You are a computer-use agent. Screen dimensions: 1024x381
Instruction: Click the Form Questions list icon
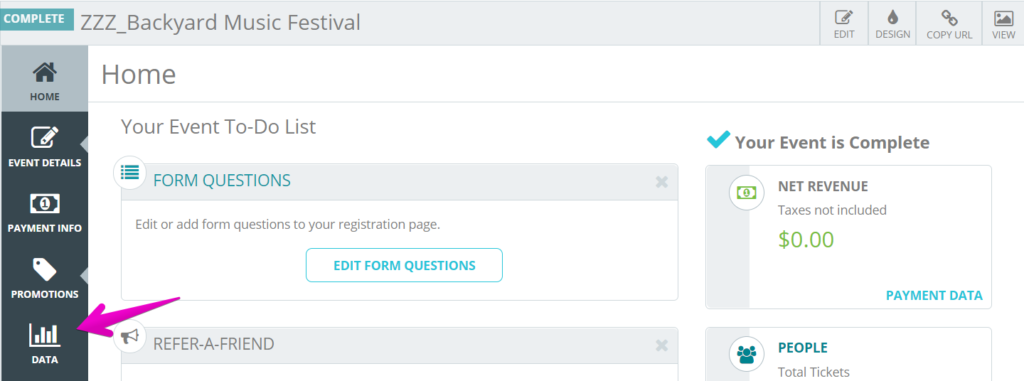[130, 173]
